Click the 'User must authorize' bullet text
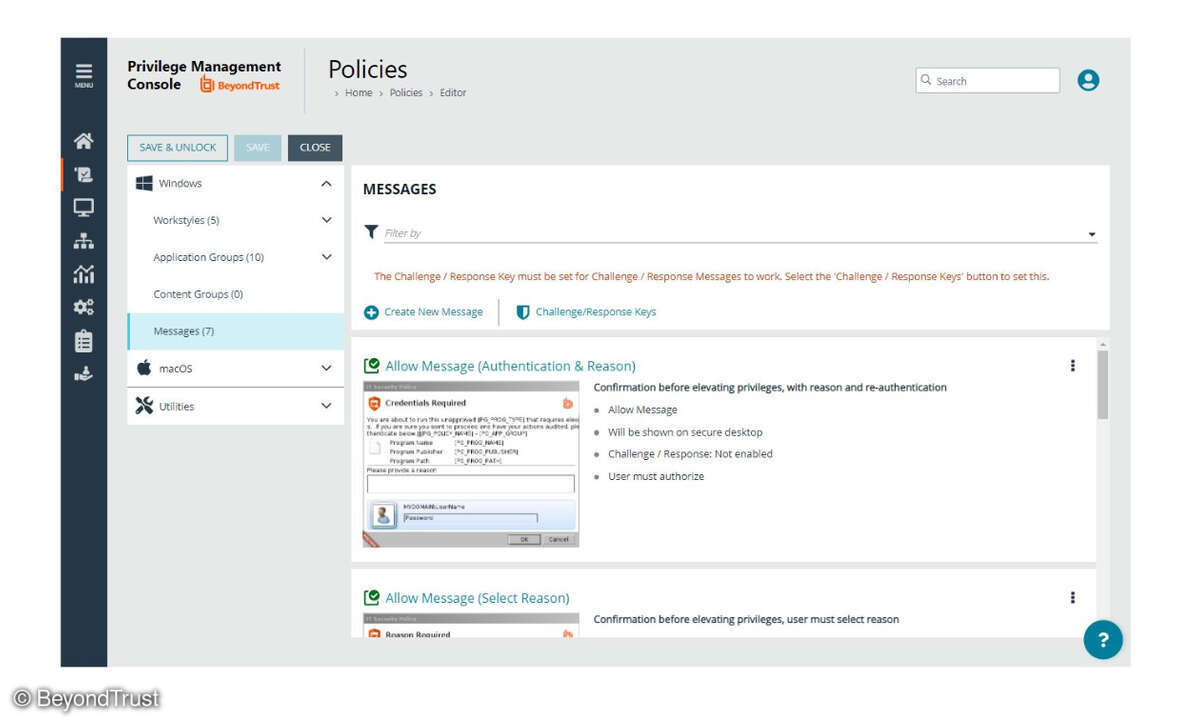This screenshot has height=720, width=1200. [656, 476]
